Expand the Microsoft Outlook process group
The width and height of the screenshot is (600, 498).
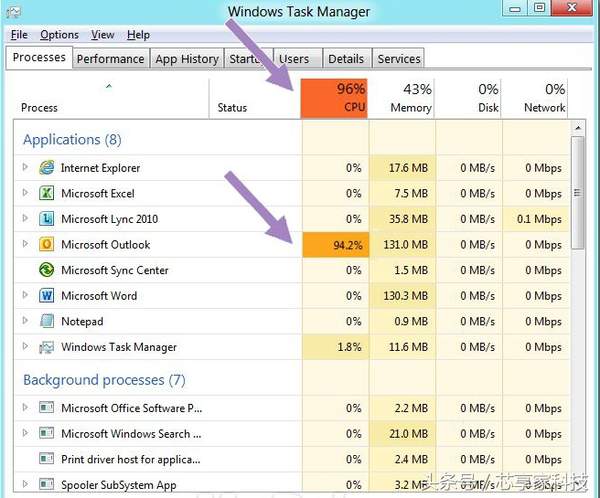(25, 245)
